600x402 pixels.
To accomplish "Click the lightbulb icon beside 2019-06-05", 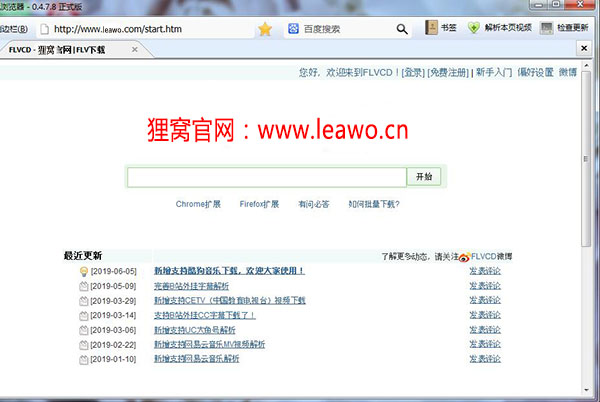I will 84,272.
